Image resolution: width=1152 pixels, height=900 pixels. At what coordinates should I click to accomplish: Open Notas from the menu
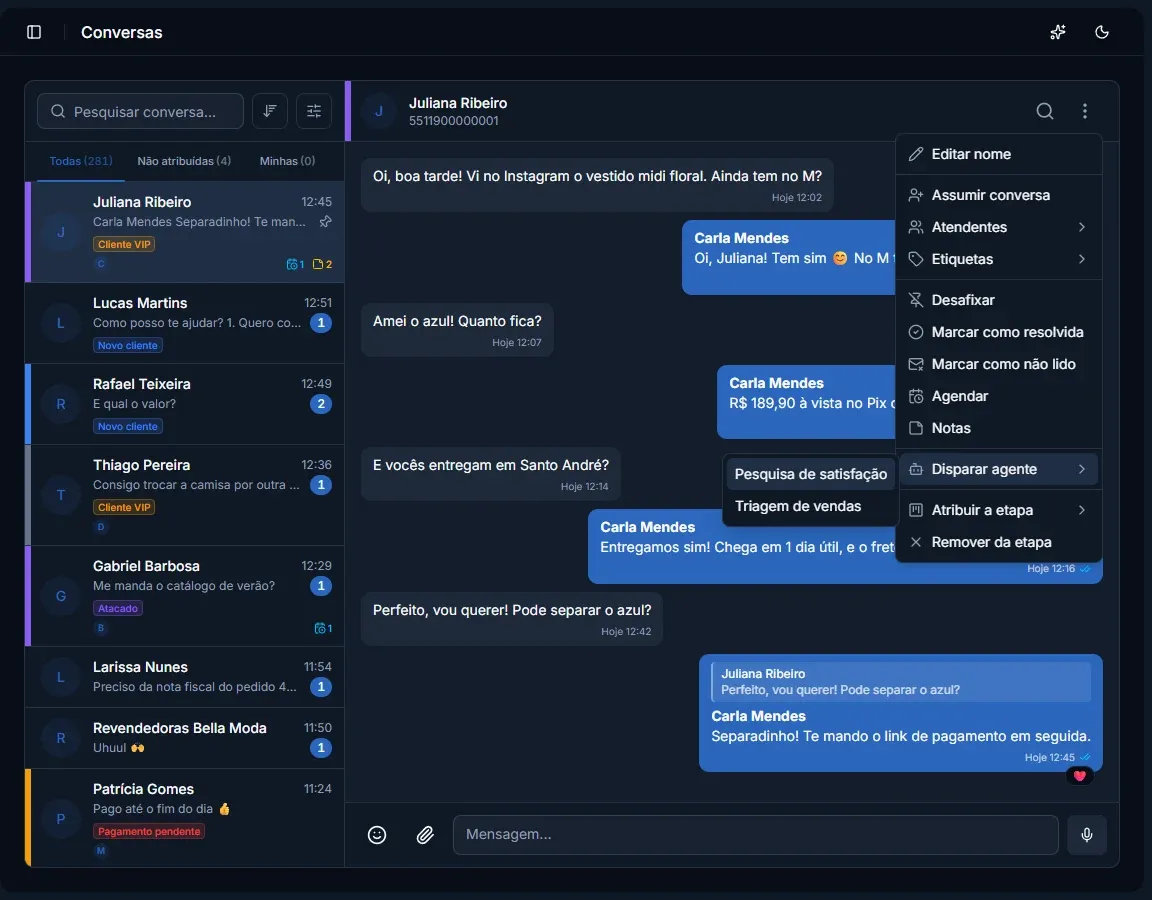pos(998,428)
